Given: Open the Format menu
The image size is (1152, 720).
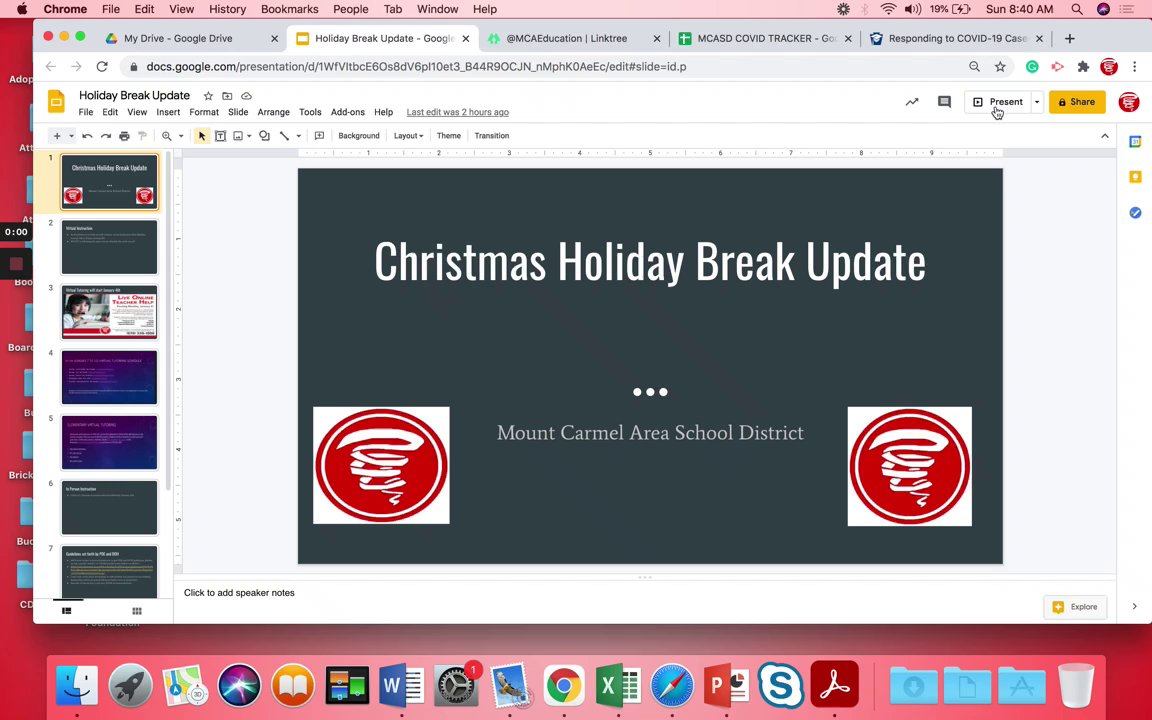Looking at the screenshot, I should click(x=204, y=112).
